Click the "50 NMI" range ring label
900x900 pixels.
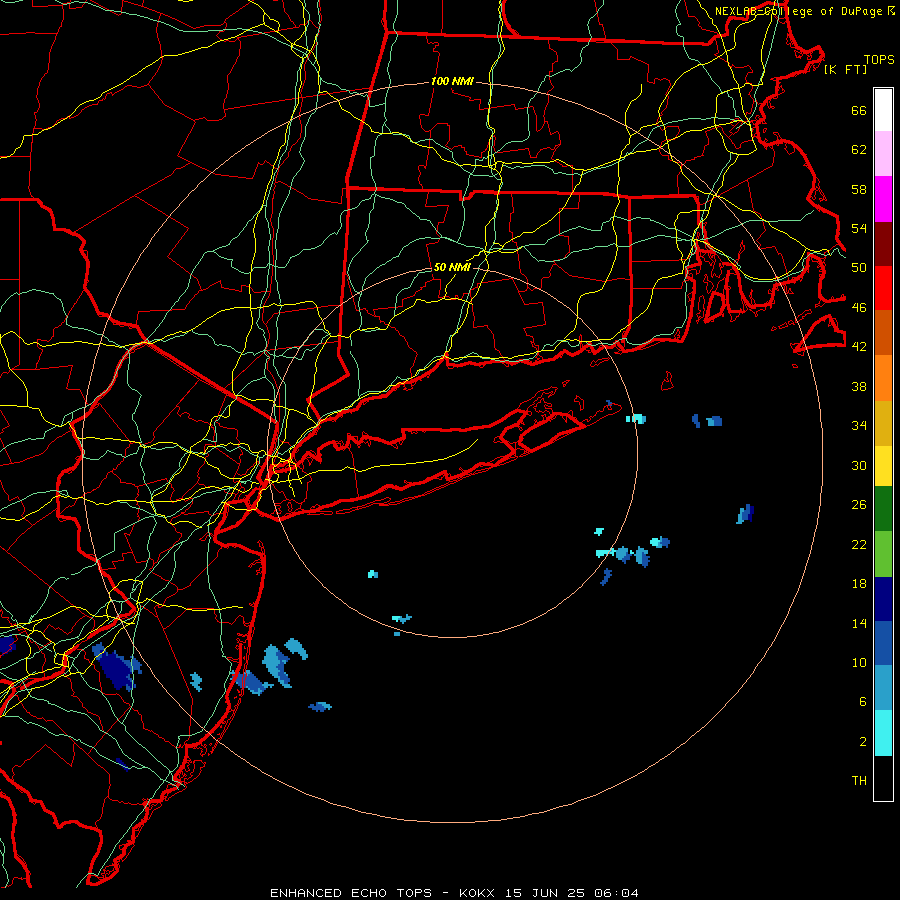pos(452,267)
